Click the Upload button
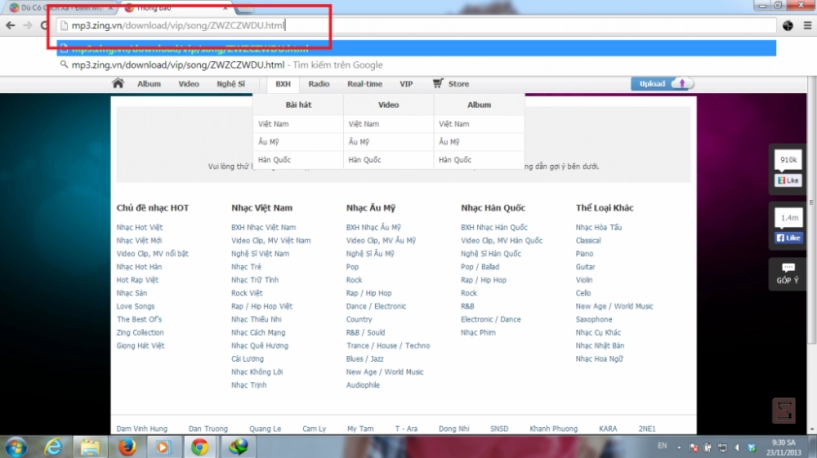This screenshot has width=817, height=458. coord(662,83)
